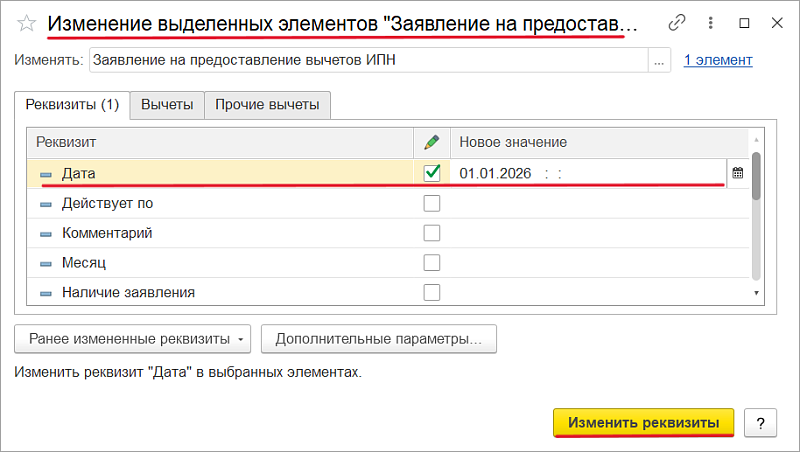
Task: Copy link via chain icon
Action: point(678,22)
